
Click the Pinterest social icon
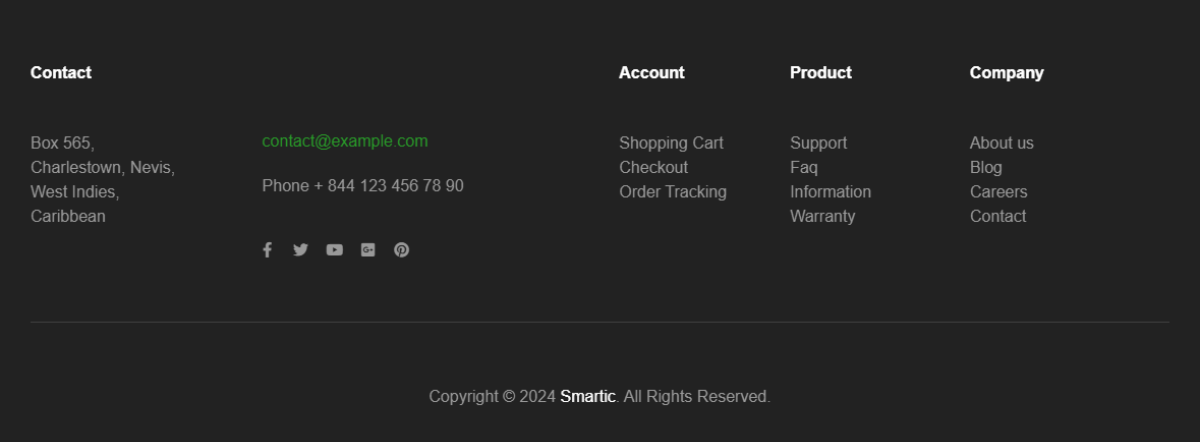pos(401,250)
